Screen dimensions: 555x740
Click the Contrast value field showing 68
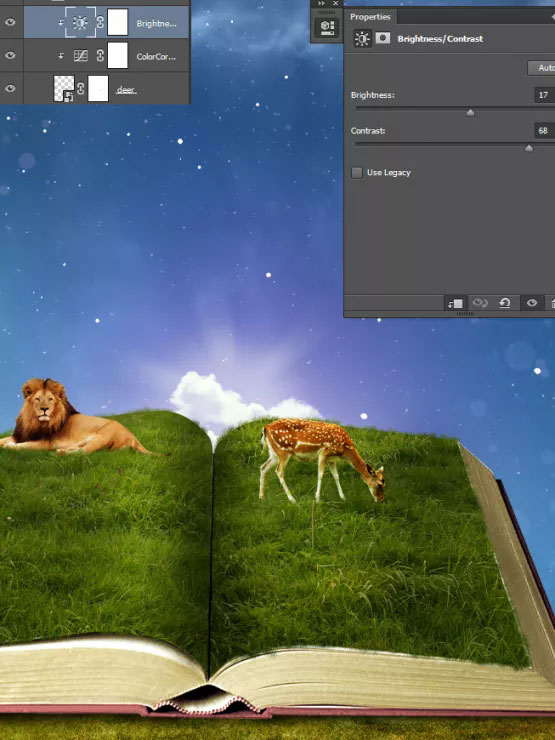point(545,131)
